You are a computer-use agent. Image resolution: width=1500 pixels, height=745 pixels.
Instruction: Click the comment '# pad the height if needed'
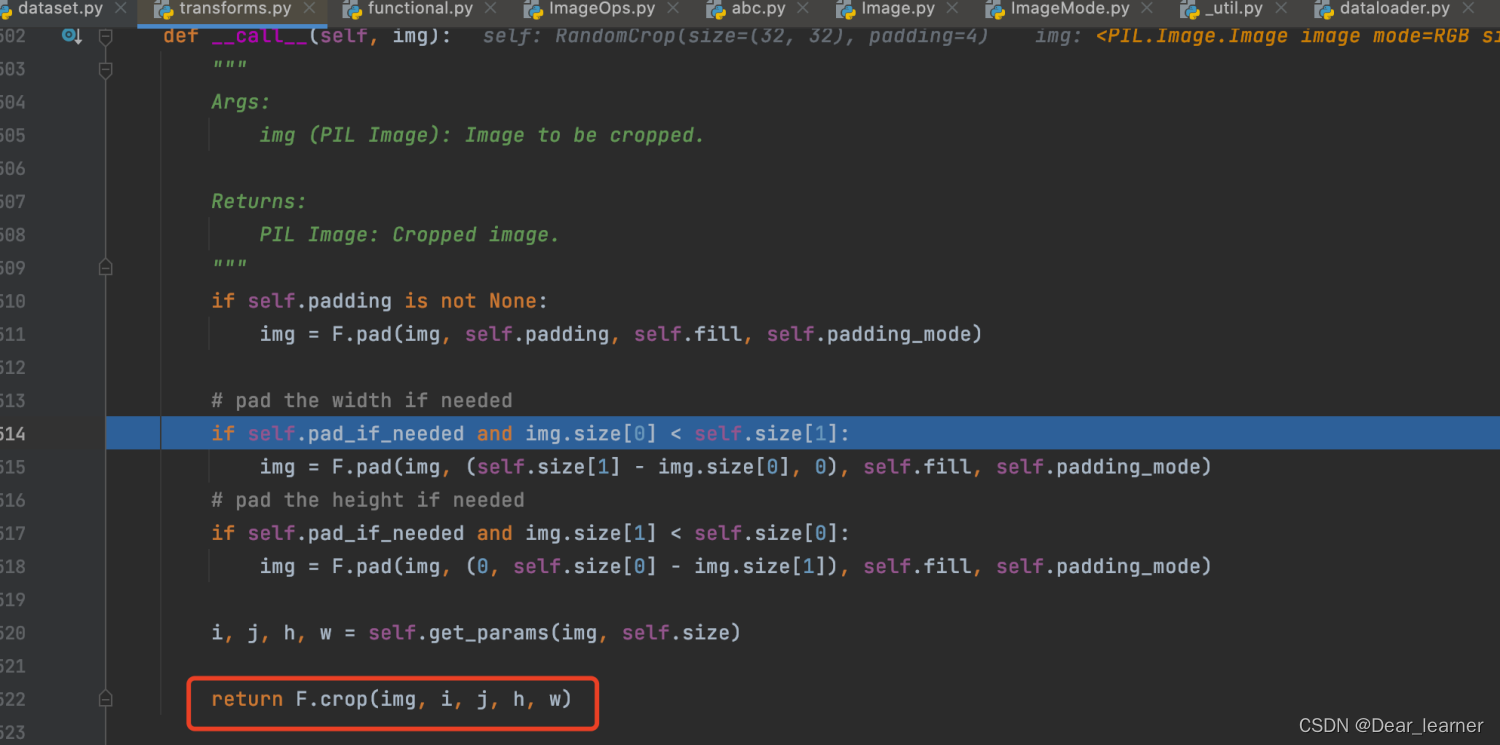pyautogui.click(x=368, y=500)
